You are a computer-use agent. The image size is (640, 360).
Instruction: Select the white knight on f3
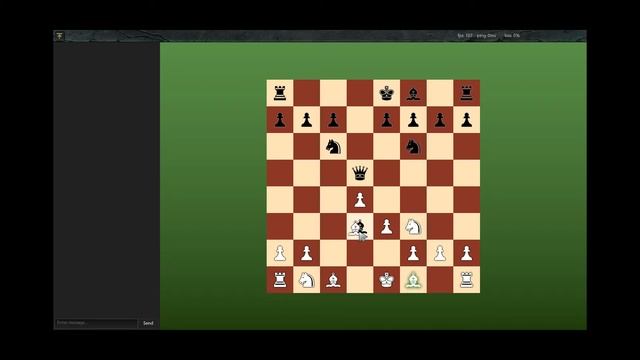[413, 227]
